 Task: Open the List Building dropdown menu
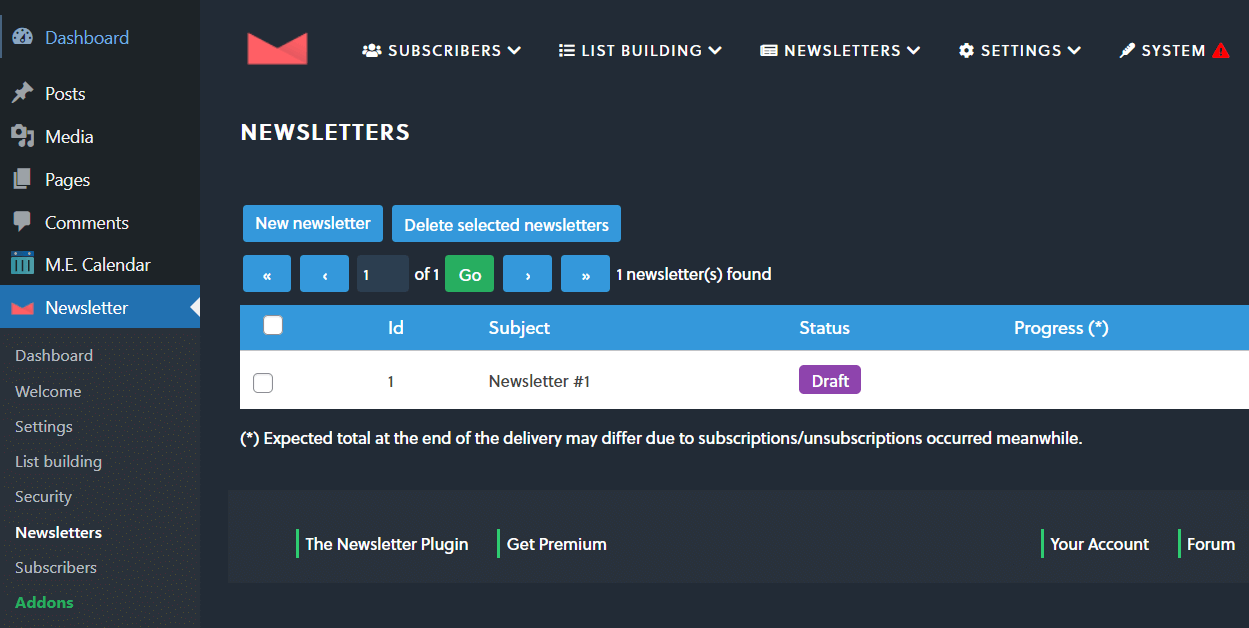tap(640, 50)
